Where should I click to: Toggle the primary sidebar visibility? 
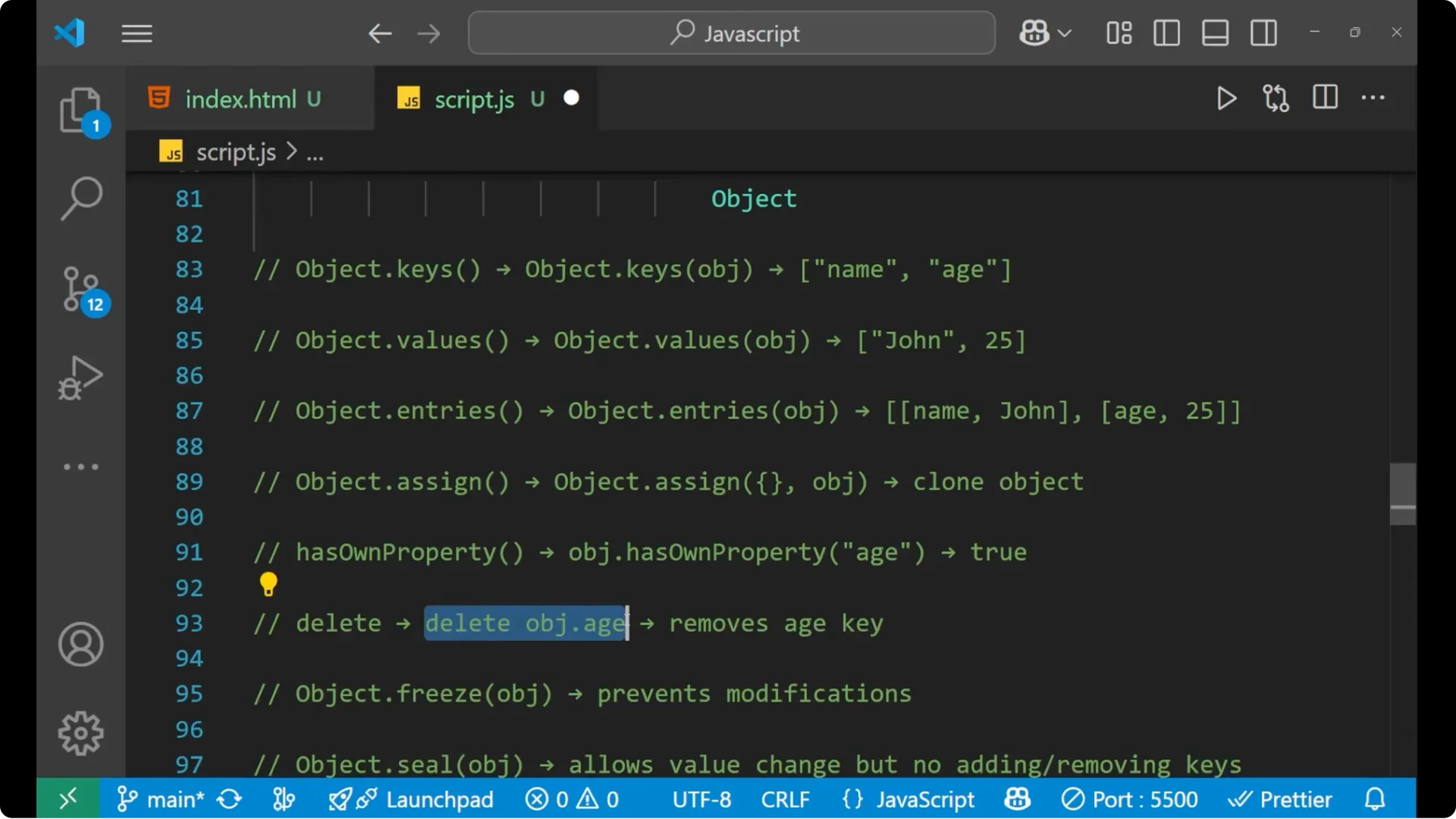[x=1166, y=33]
